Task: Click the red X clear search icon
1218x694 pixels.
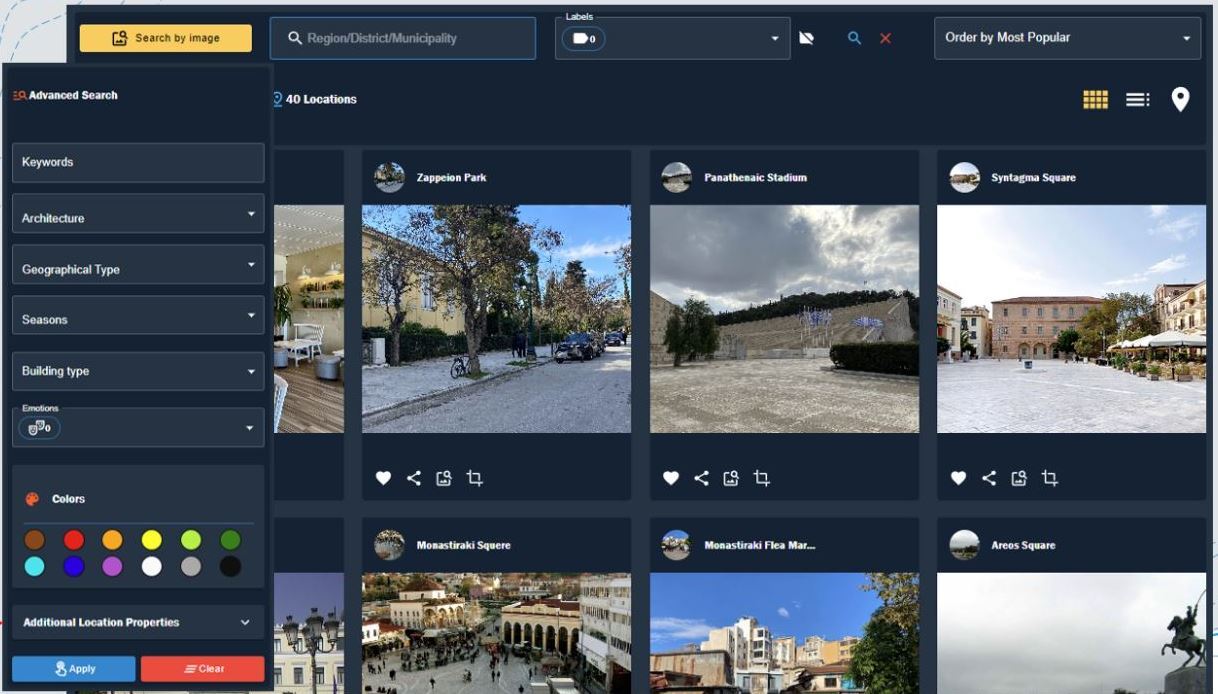Action: tap(885, 38)
